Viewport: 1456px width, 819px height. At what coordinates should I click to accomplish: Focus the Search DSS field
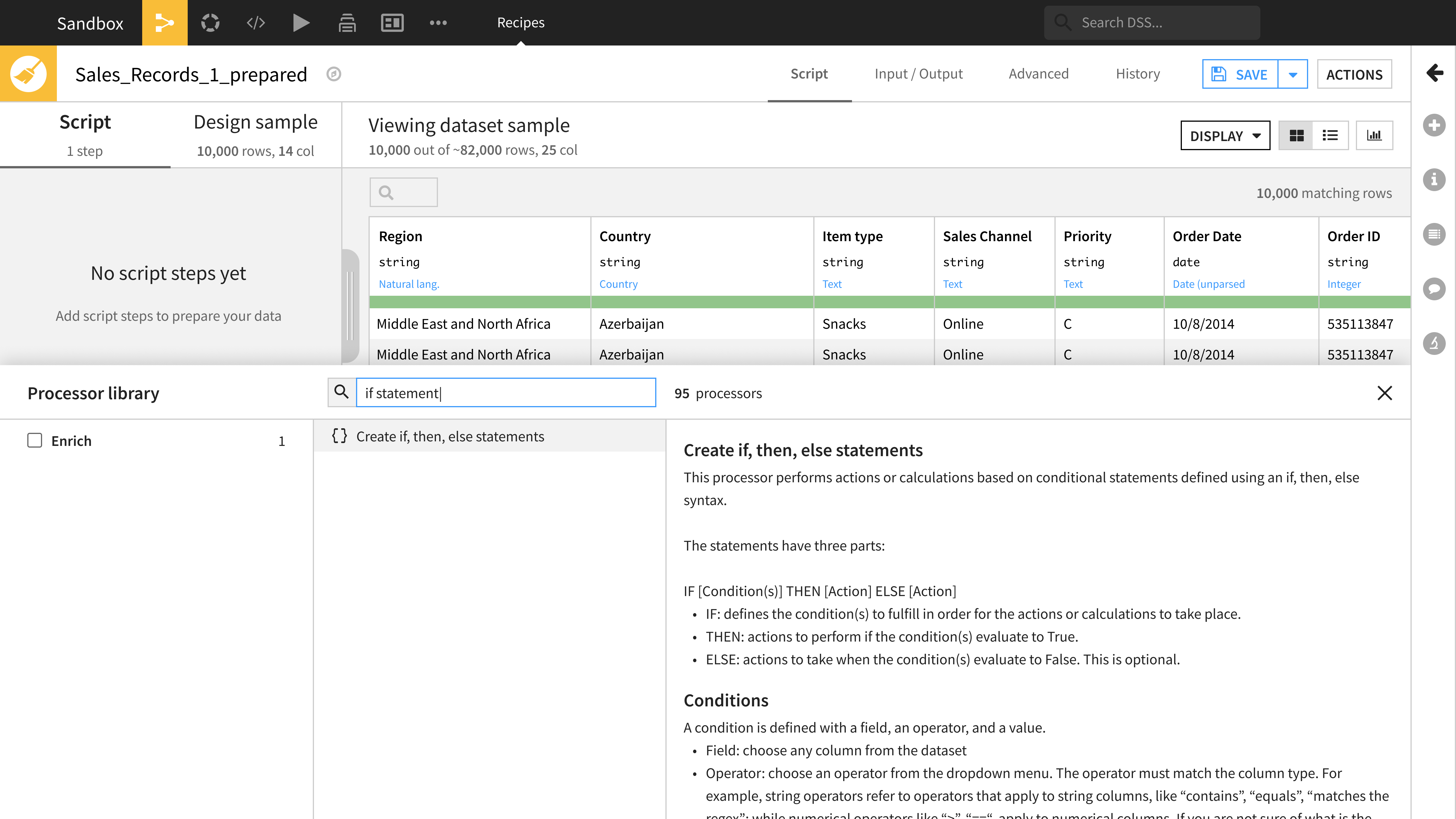1152,23
